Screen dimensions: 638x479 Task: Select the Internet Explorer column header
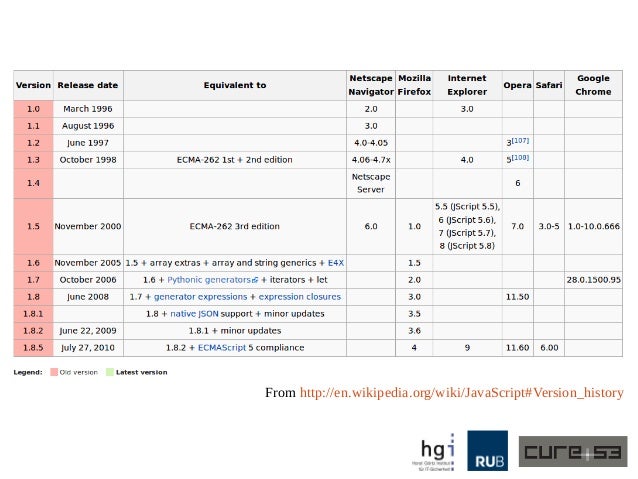pyautogui.click(x=467, y=85)
